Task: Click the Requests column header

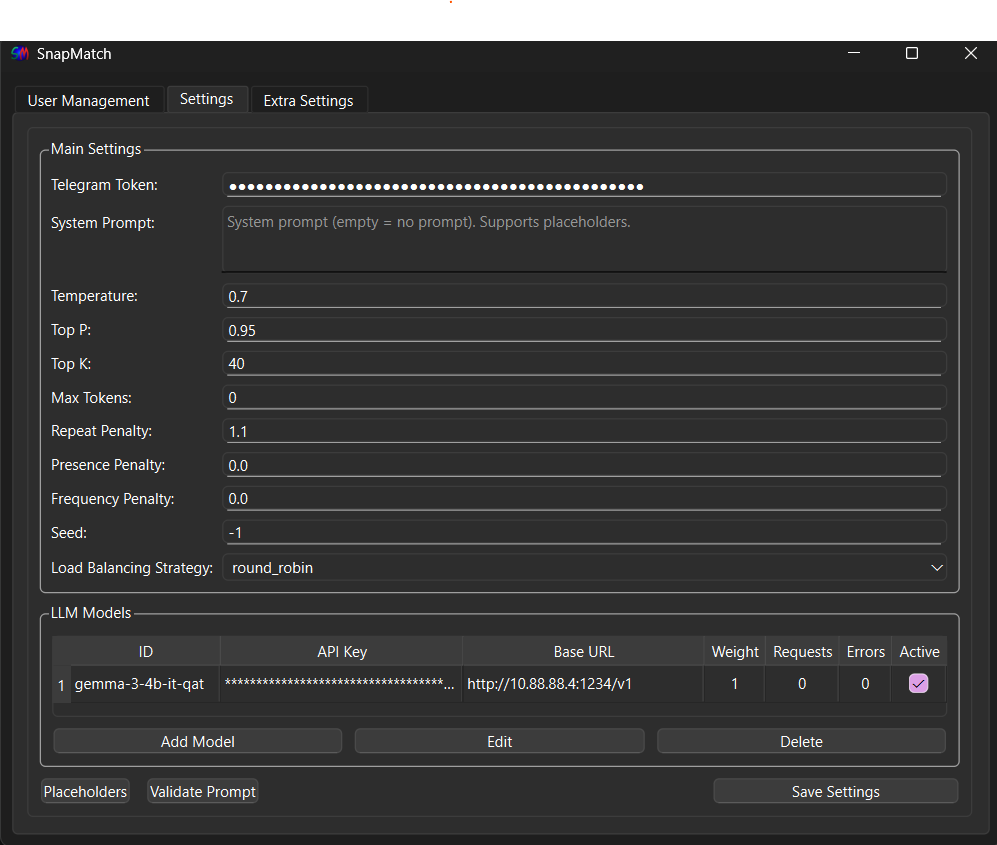Action: coord(802,652)
